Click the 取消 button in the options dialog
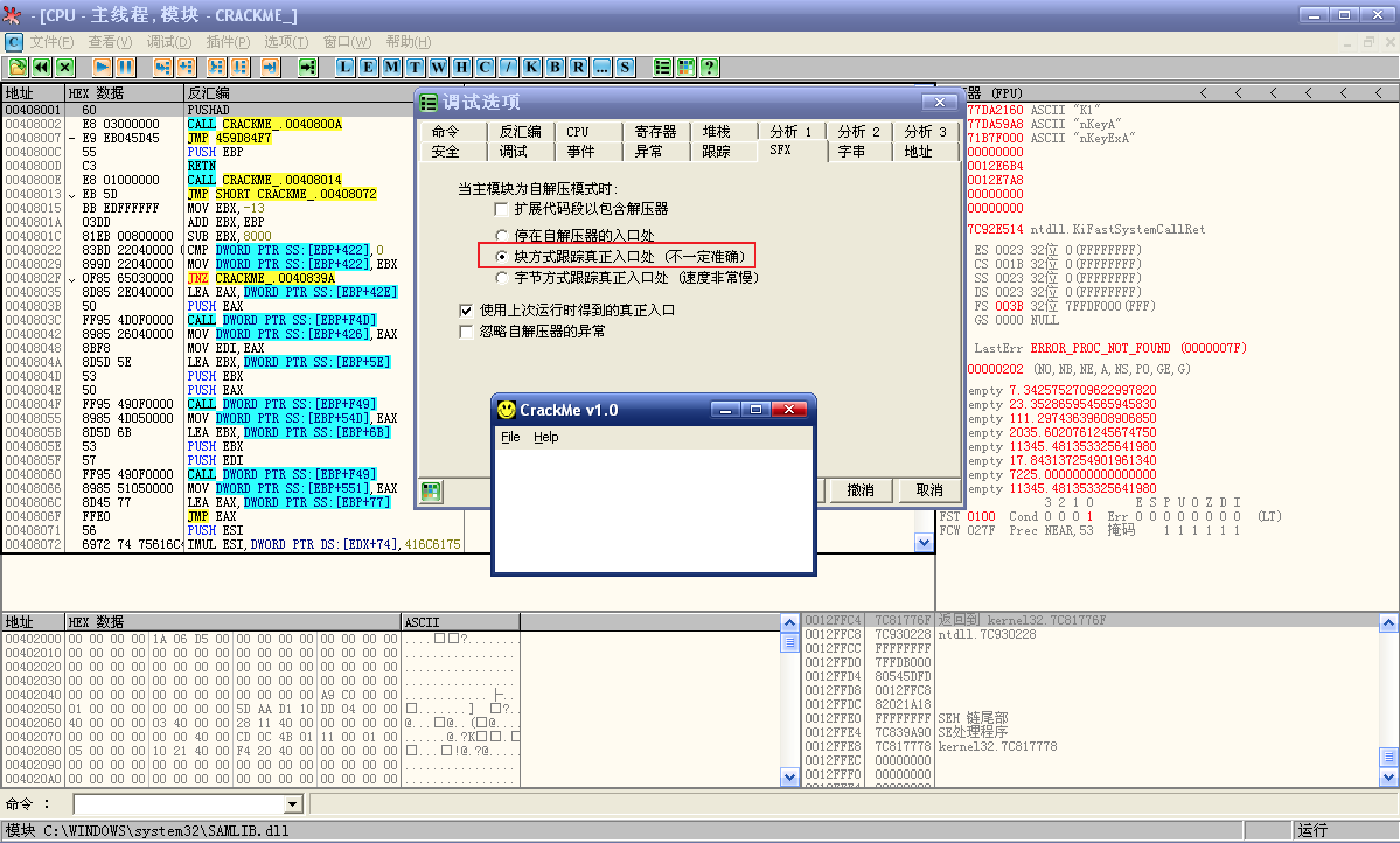The height and width of the screenshot is (843, 1400). [x=929, y=490]
